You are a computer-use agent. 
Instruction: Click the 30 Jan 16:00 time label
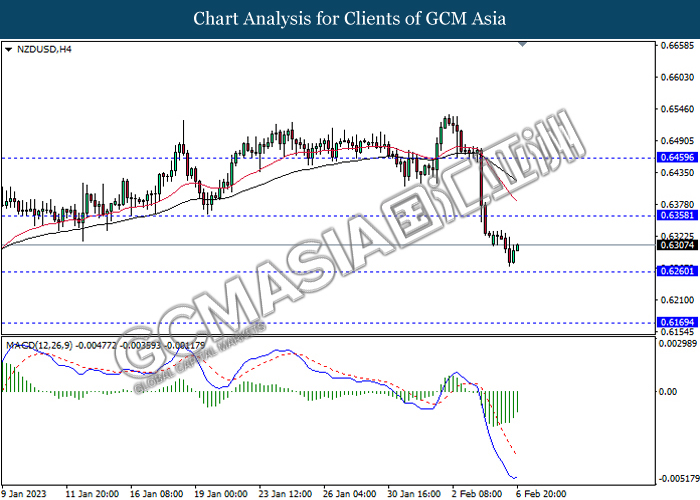pos(414,494)
